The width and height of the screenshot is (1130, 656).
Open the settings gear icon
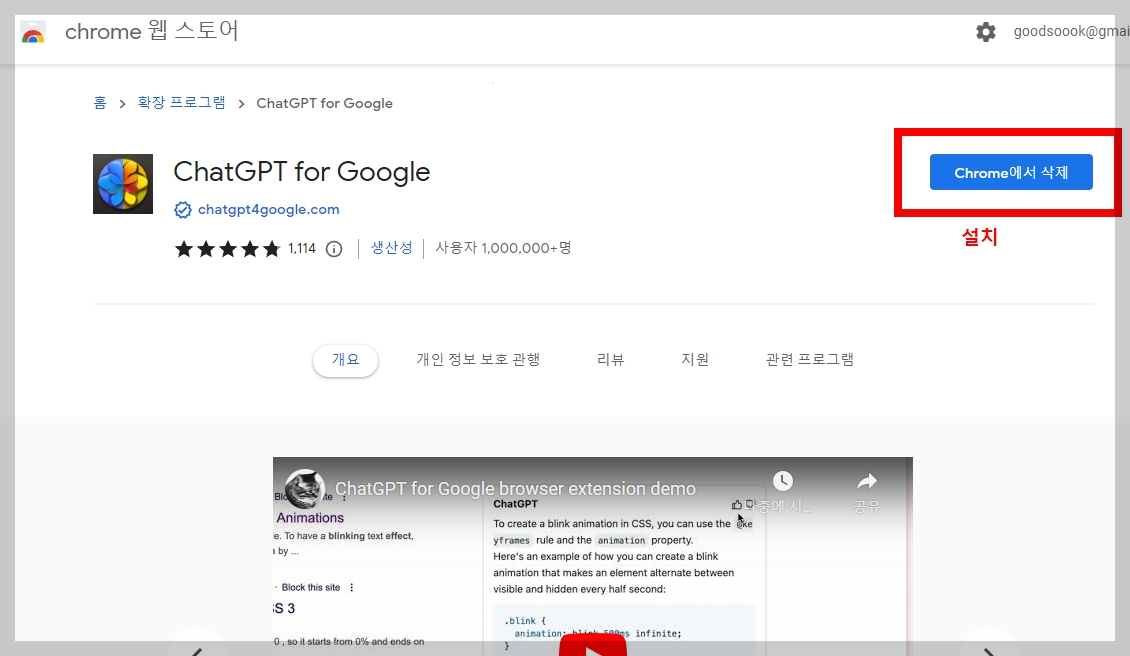point(986,31)
